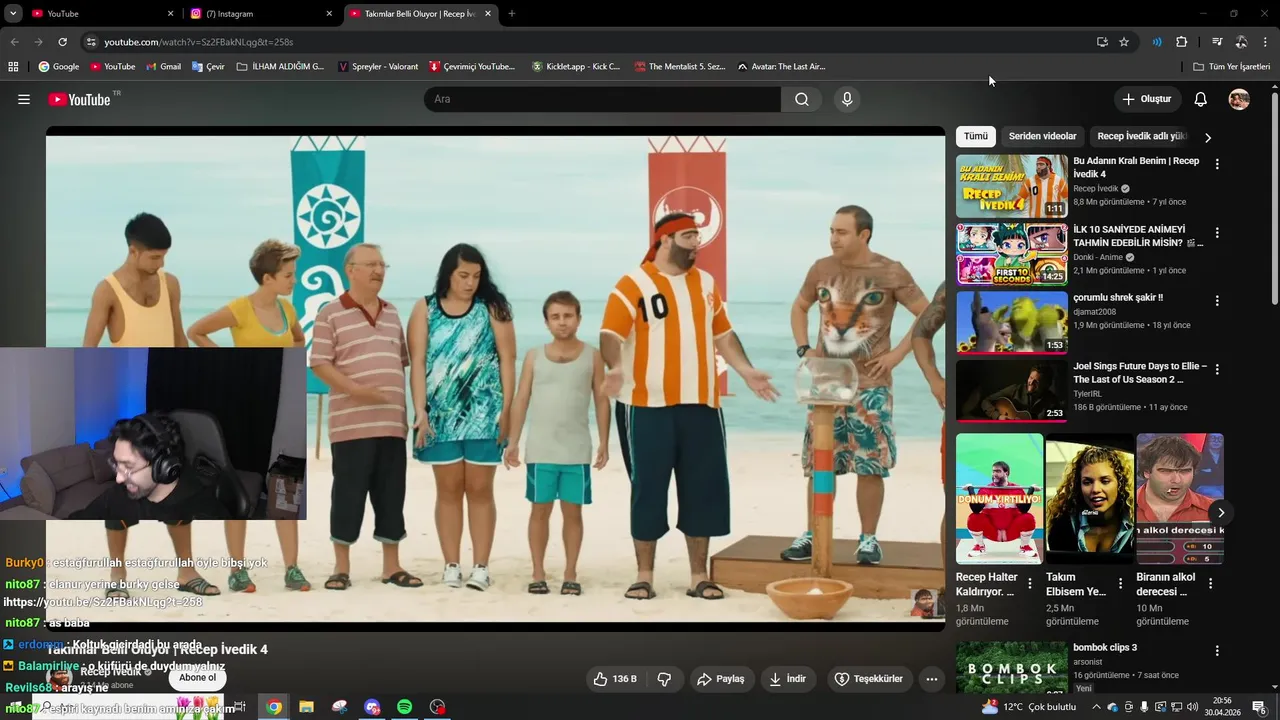
Task: Open options for Biranın alkol derecesi short
Action: point(1210,583)
